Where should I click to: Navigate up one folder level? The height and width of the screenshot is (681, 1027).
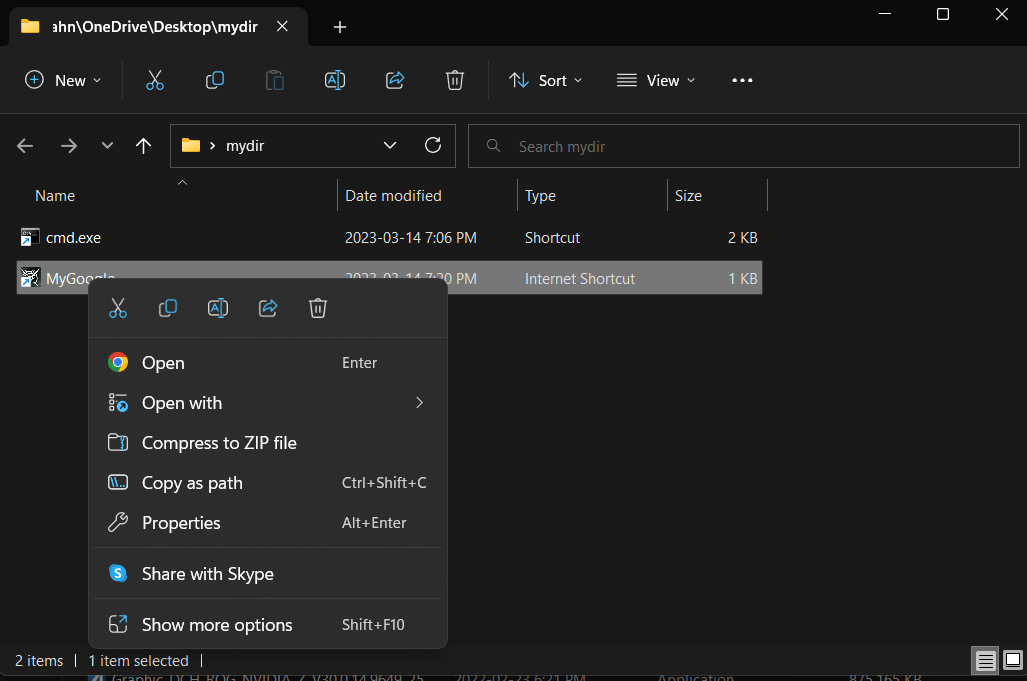[x=143, y=145]
